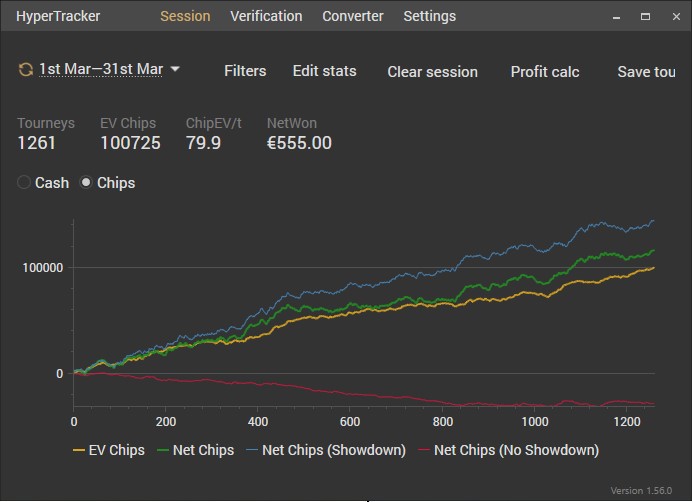Open the date range dropdown arrow
The height and width of the screenshot is (502, 692).
pyautogui.click(x=175, y=70)
